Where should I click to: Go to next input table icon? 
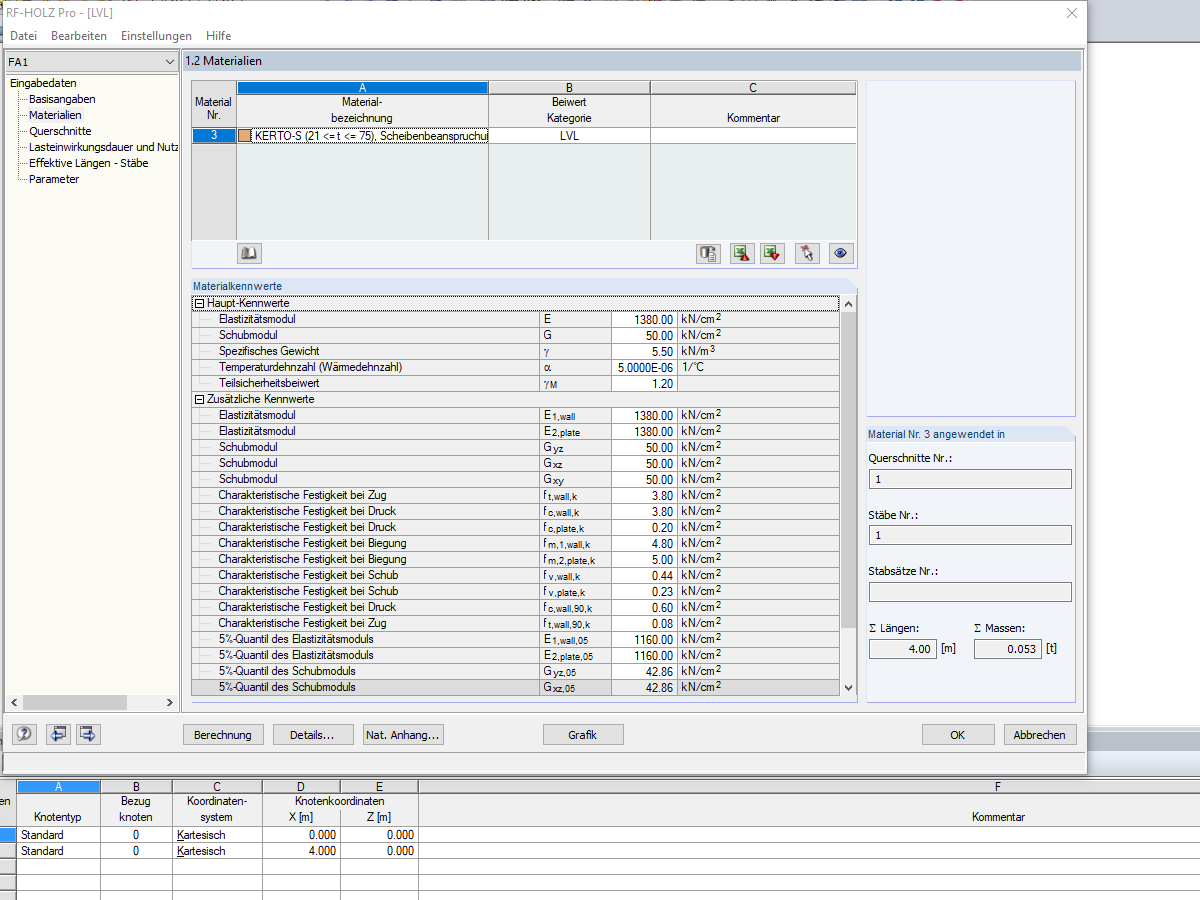88,734
